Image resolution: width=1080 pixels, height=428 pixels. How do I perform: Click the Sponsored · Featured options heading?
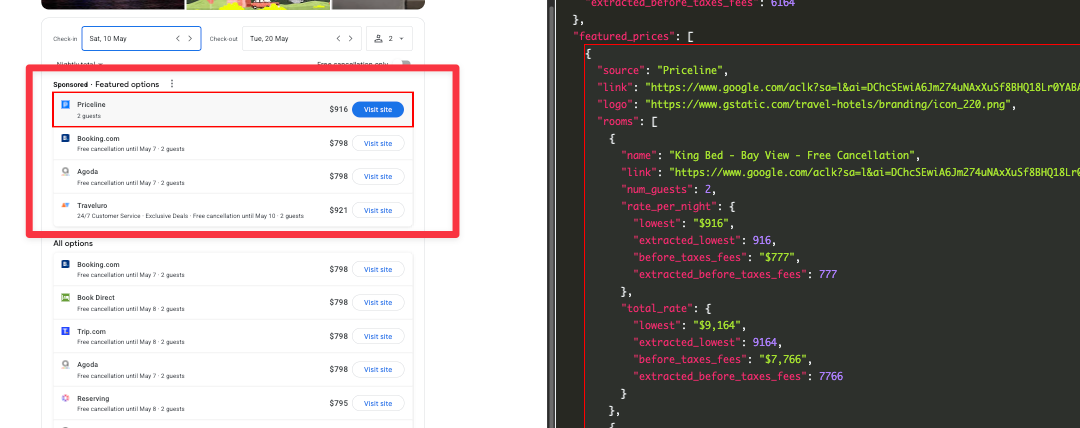pyautogui.click(x=106, y=84)
